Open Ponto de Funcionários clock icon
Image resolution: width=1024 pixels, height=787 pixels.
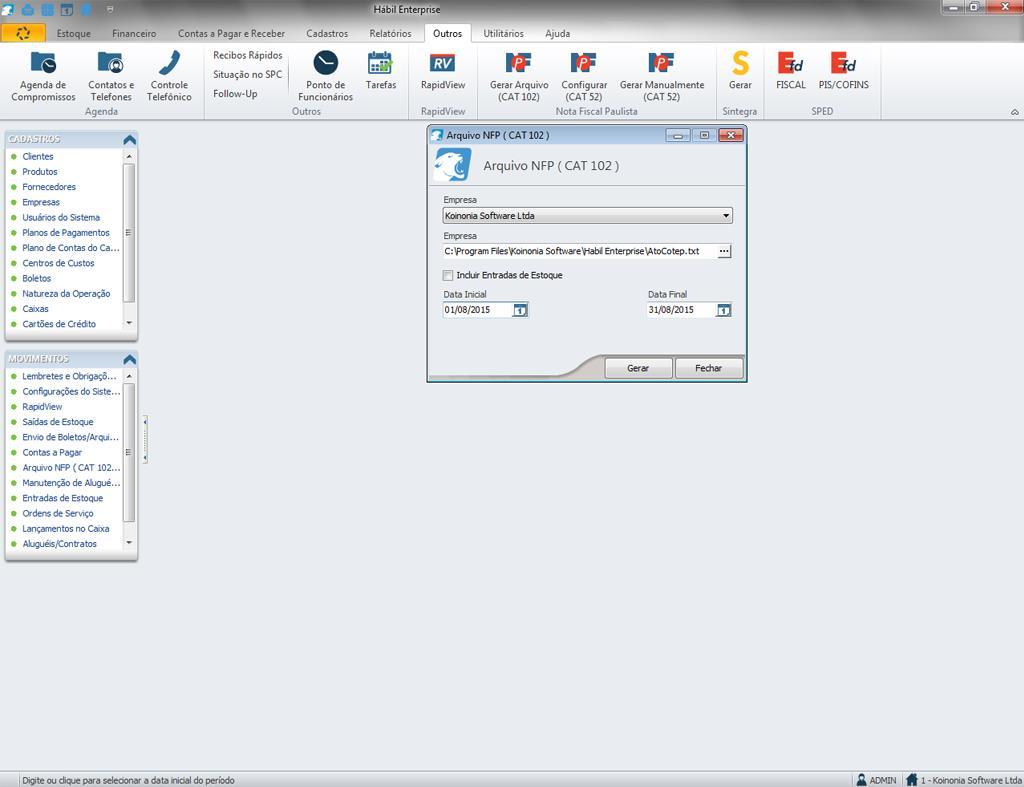[325, 63]
